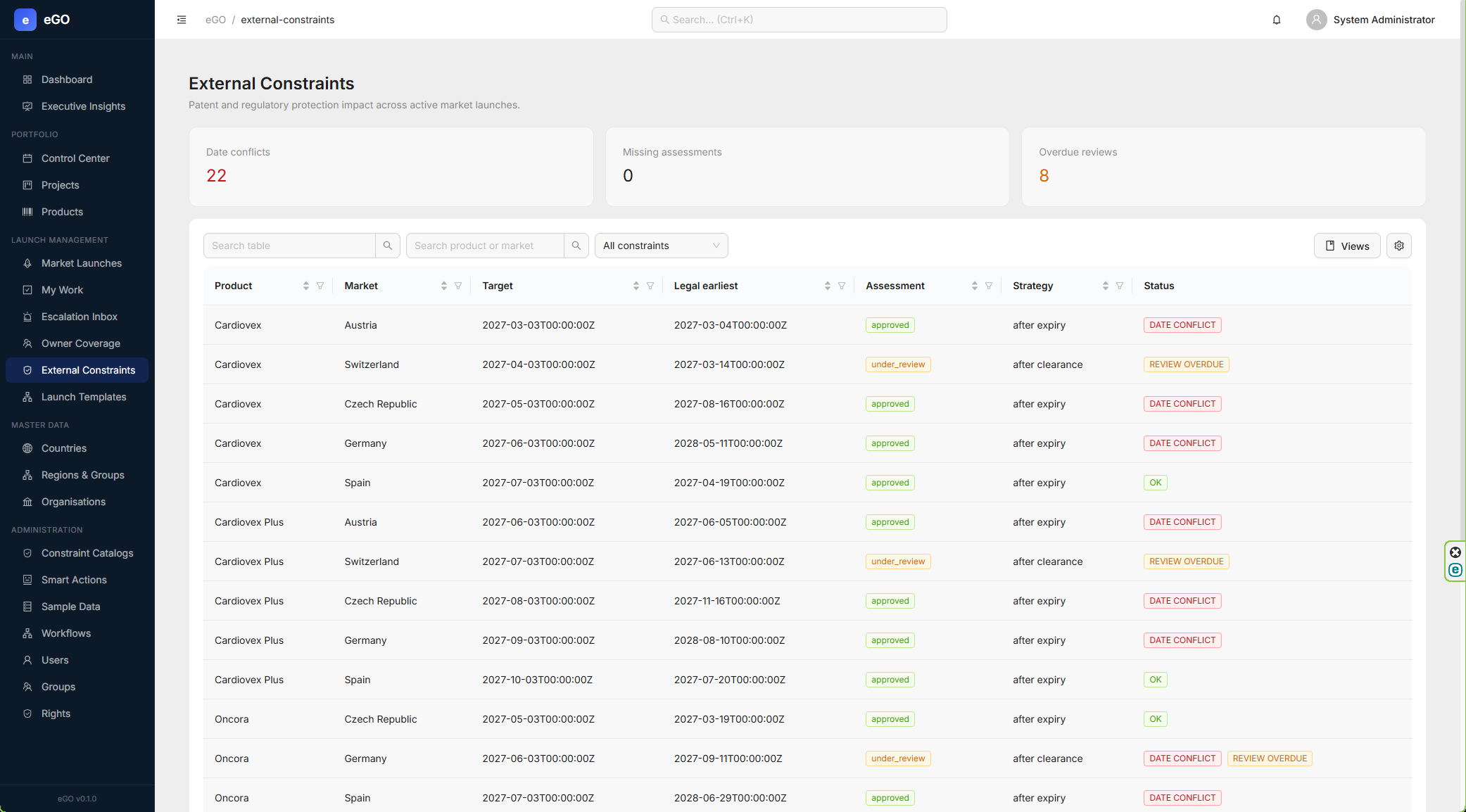The width and height of the screenshot is (1466, 812).
Task: Click DATE CONFLICT tag in Cardiovex Plus Germany row
Action: pos(1182,640)
